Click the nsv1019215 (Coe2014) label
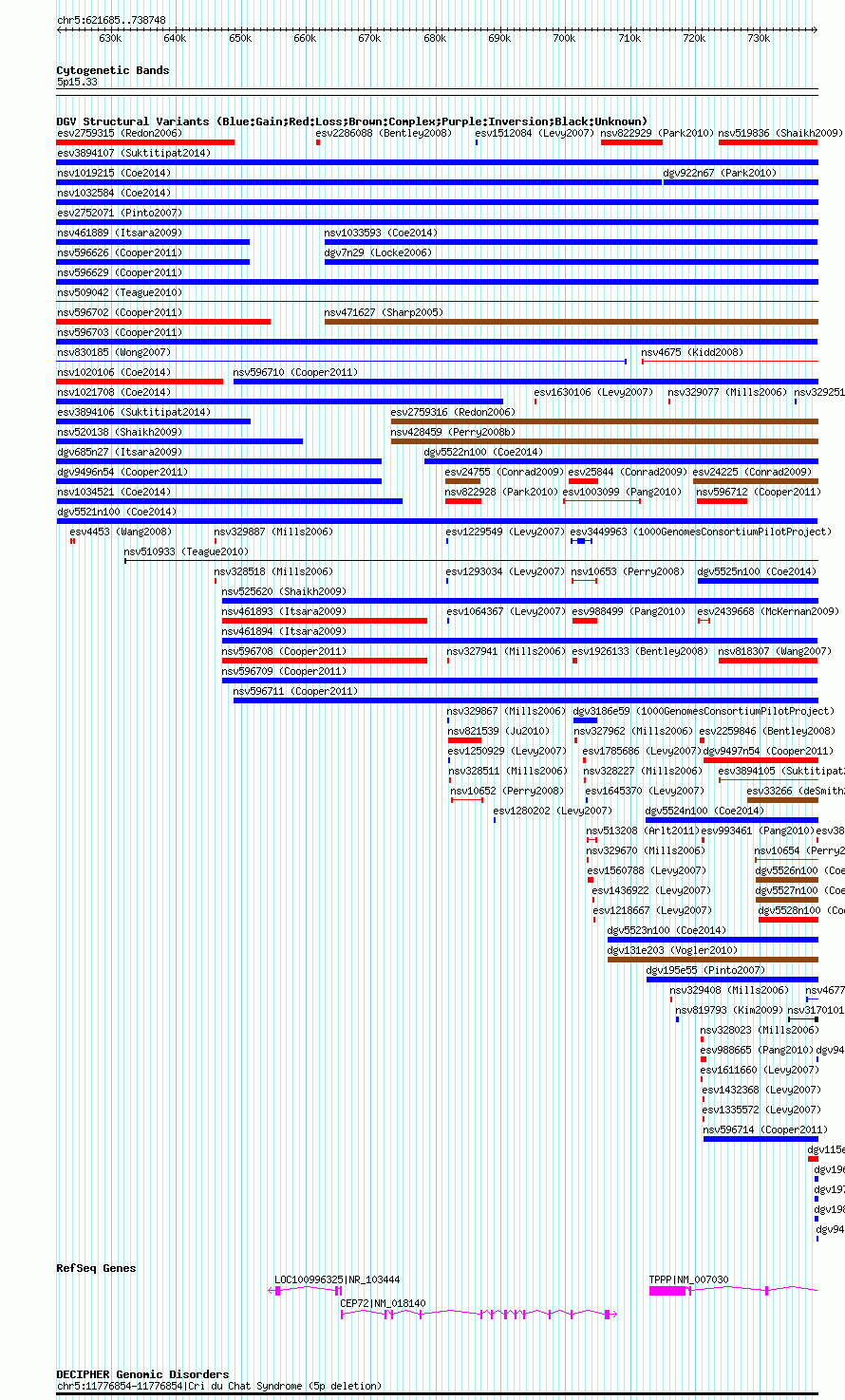Image resolution: width=845 pixels, height=1400 pixels. tap(114, 174)
